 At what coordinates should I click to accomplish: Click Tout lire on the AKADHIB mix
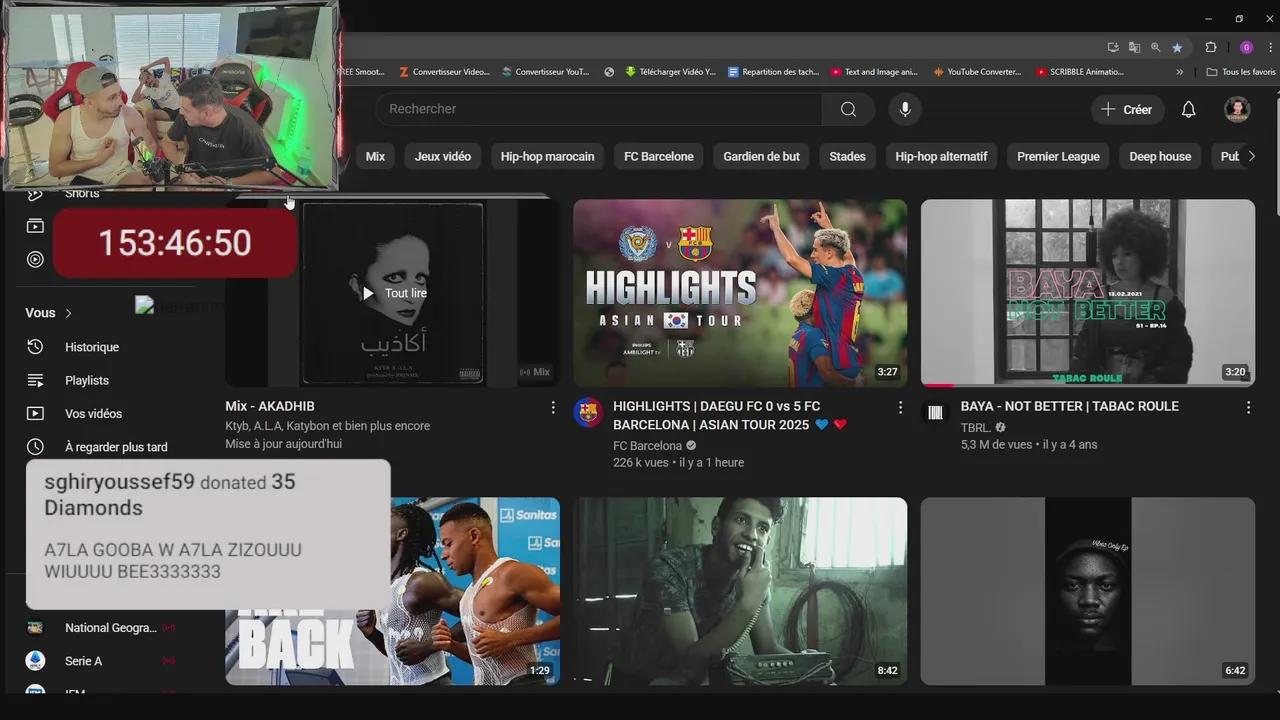[394, 293]
